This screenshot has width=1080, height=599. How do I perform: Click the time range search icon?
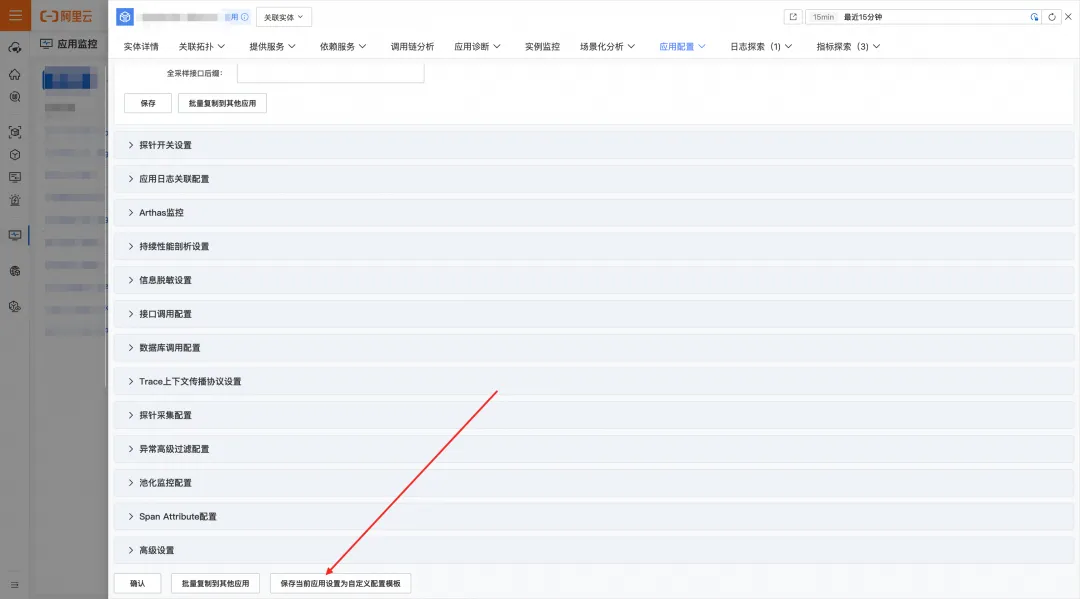pos(1034,17)
